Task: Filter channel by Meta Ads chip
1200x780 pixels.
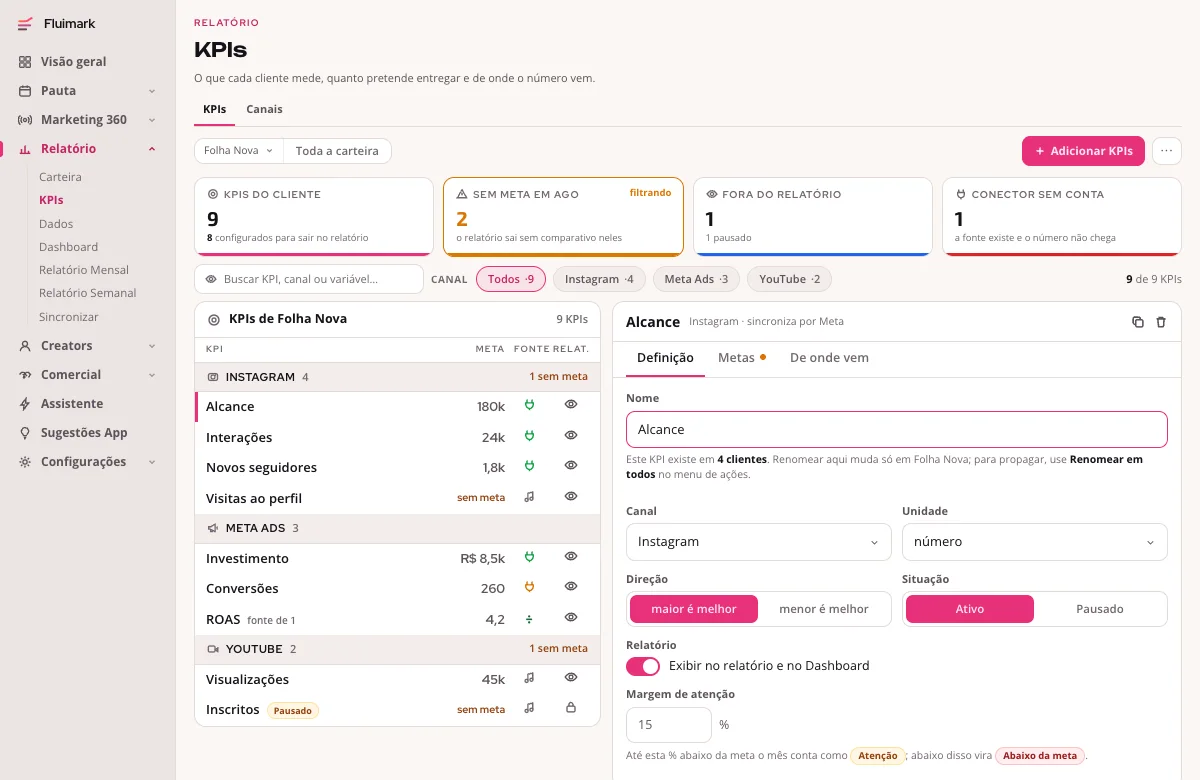Action: 697,279
